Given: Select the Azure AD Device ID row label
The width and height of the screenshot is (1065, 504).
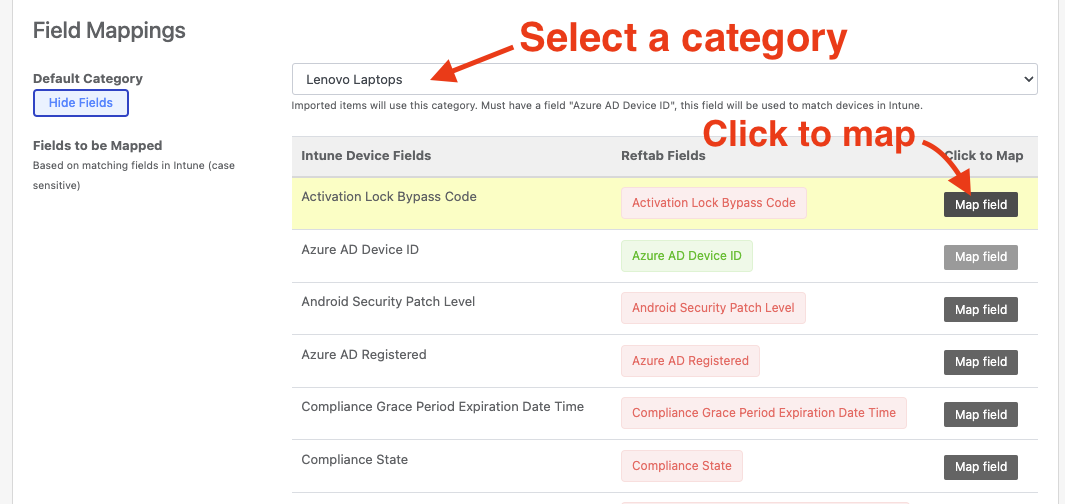Looking at the screenshot, I should pos(360,250).
